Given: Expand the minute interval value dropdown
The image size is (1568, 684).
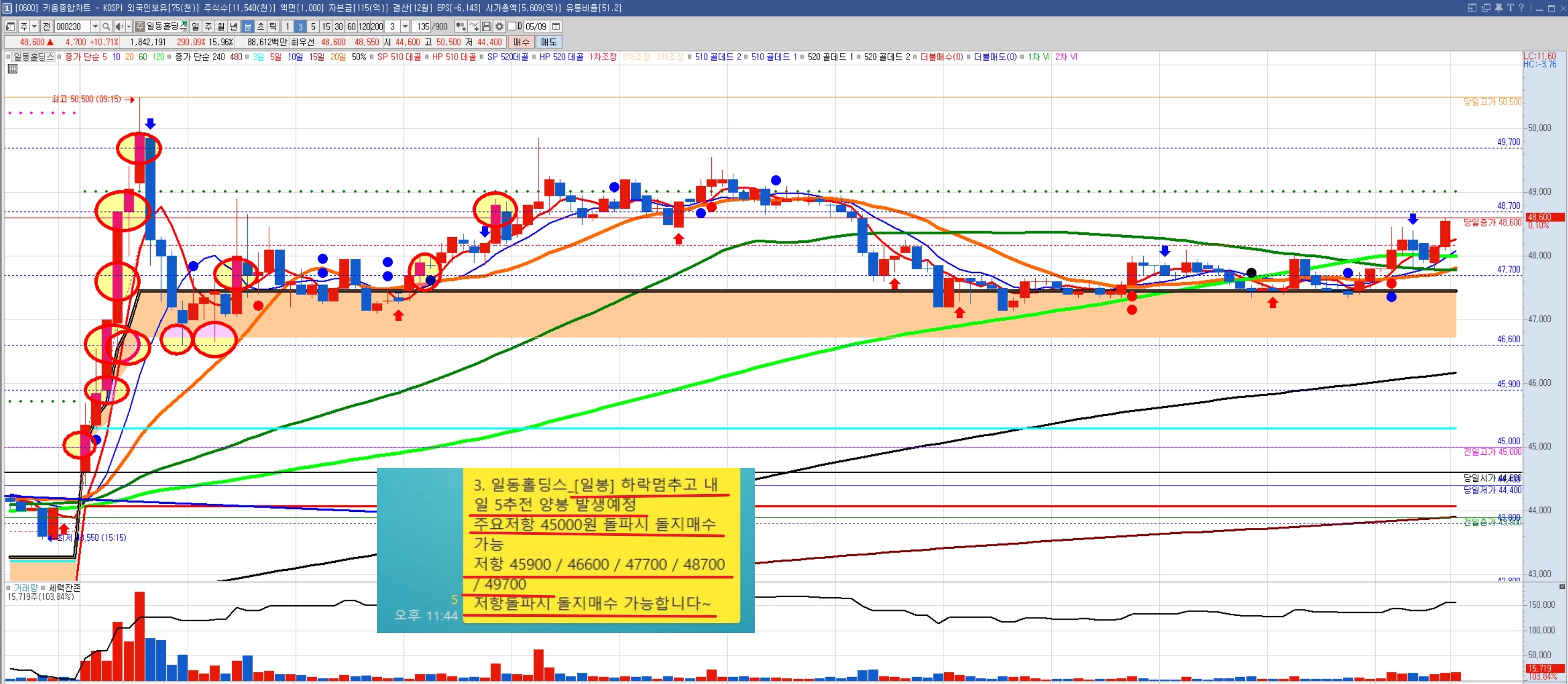Looking at the screenshot, I should (x=405, y=27).
